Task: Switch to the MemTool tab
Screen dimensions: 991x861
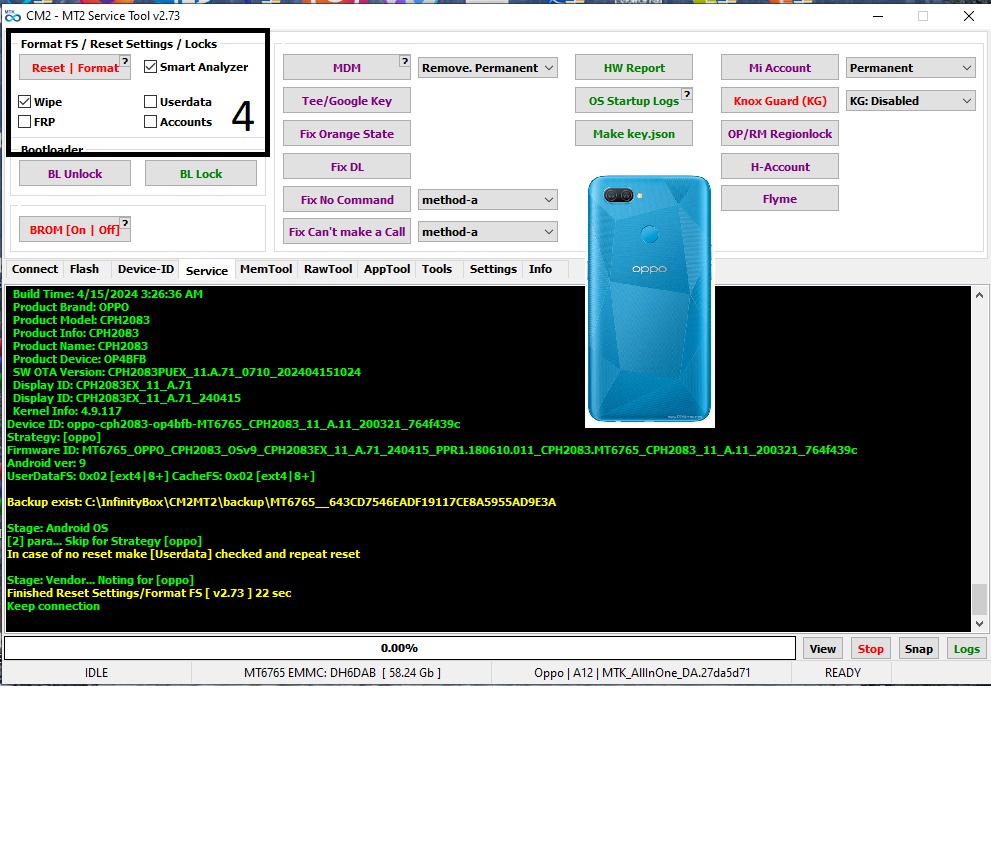Action: (x=266, y=269)
